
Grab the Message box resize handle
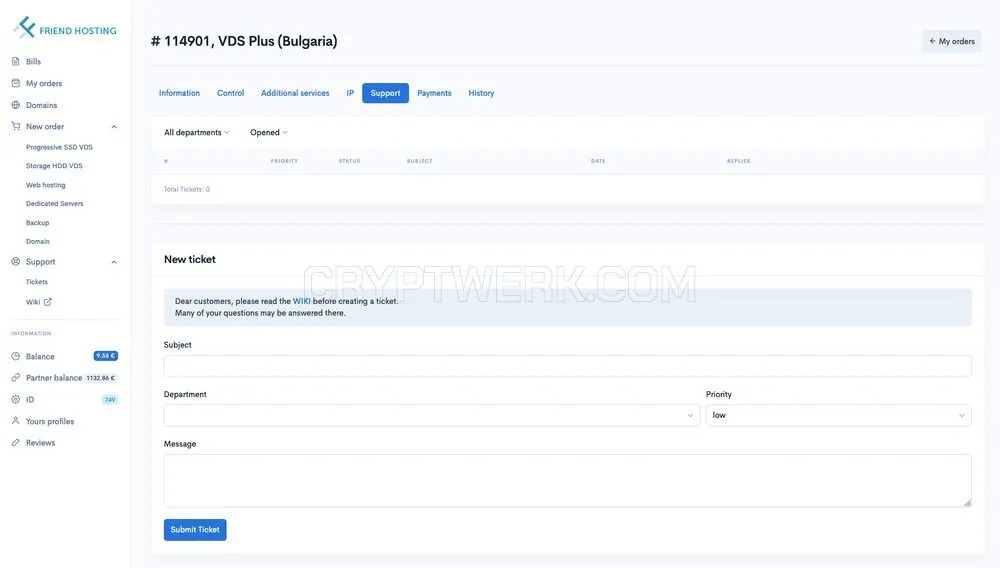[x=967, y=502]
